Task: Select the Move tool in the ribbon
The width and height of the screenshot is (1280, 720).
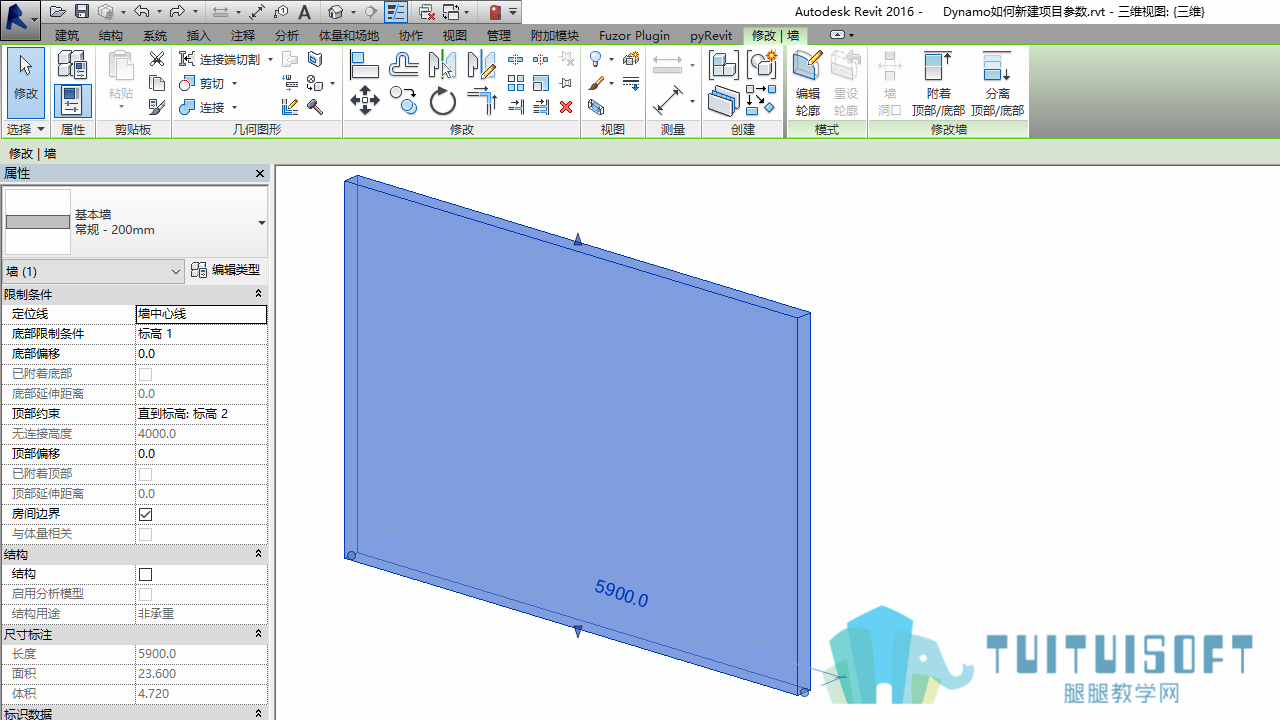Action: pos(364,100)
